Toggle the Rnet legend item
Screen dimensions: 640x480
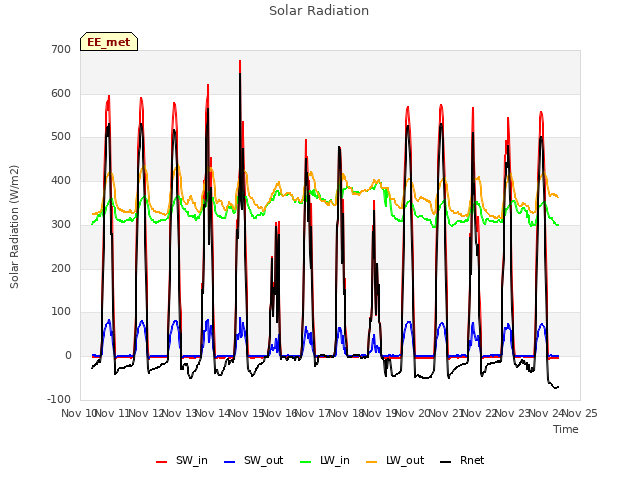tap(462, 460)
